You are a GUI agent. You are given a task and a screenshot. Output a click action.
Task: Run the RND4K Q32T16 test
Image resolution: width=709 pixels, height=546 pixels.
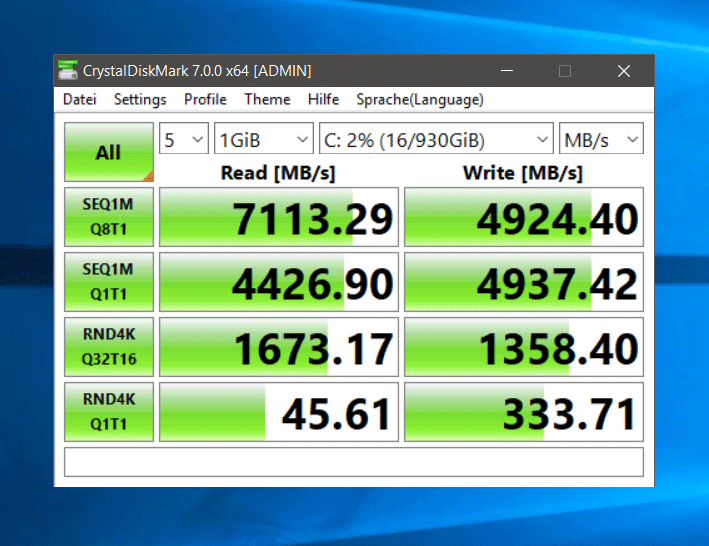pyautogui.click(x=109, y=347)
